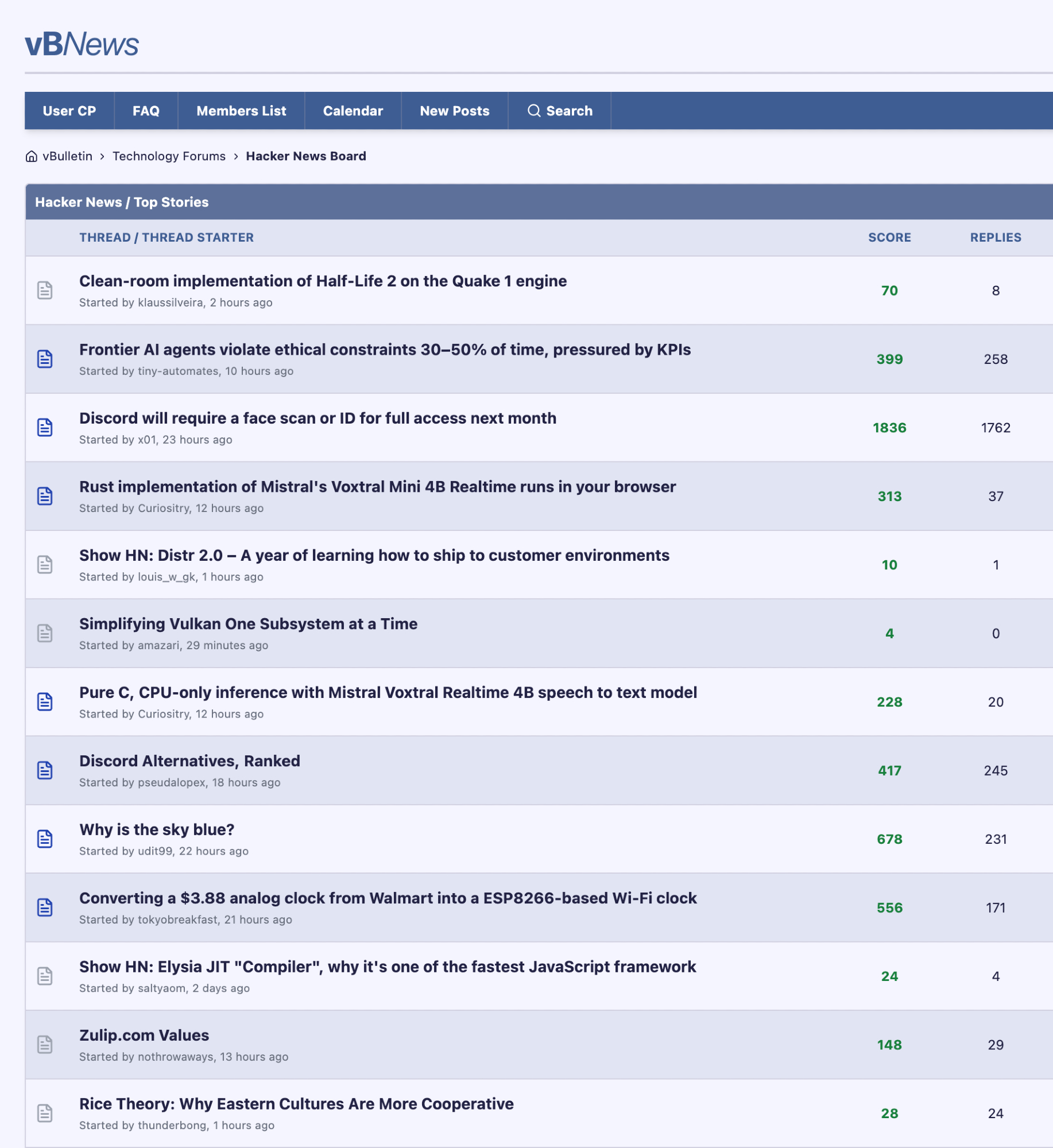Screen dimensions: 1053x1148
Task: Click document icon beside Half-Life 2 thread
Action: 45,290
